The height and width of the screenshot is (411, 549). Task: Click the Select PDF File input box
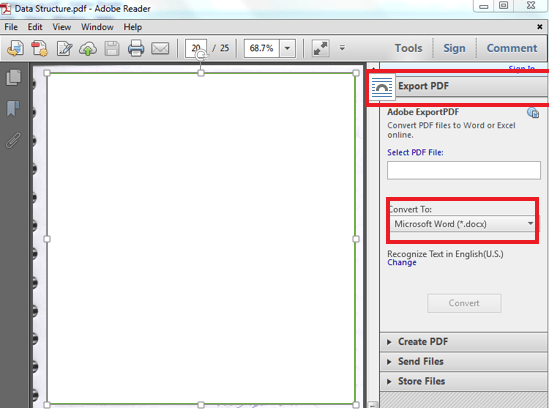[464, 170]
